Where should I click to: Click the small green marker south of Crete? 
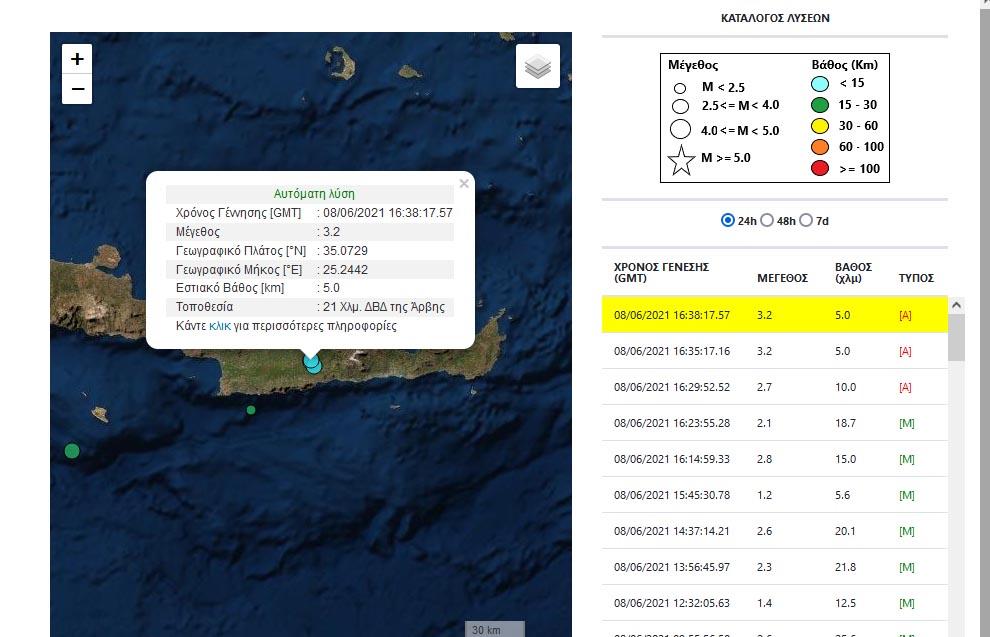pyautogui.click(x=251, y=410)
